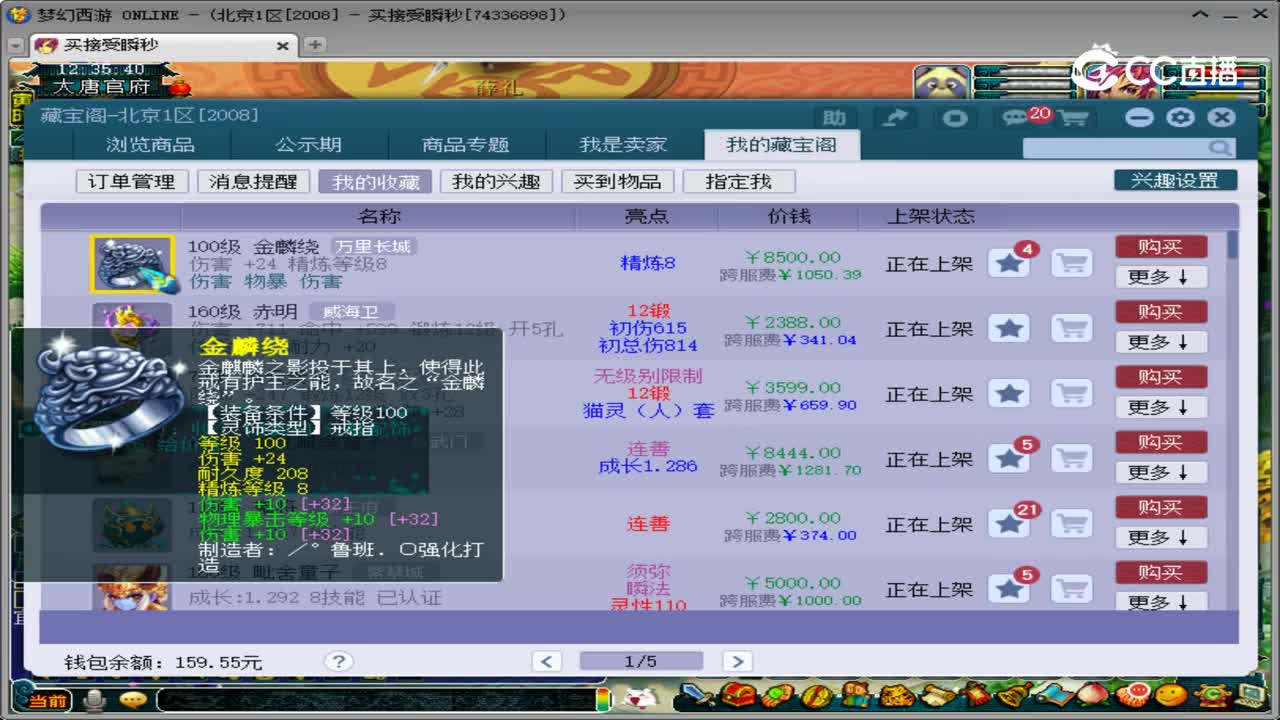Screen dimensions: 1280x720
Task: Add the ¥8444.00 item to the cart
Action: tap(1071, 459)
